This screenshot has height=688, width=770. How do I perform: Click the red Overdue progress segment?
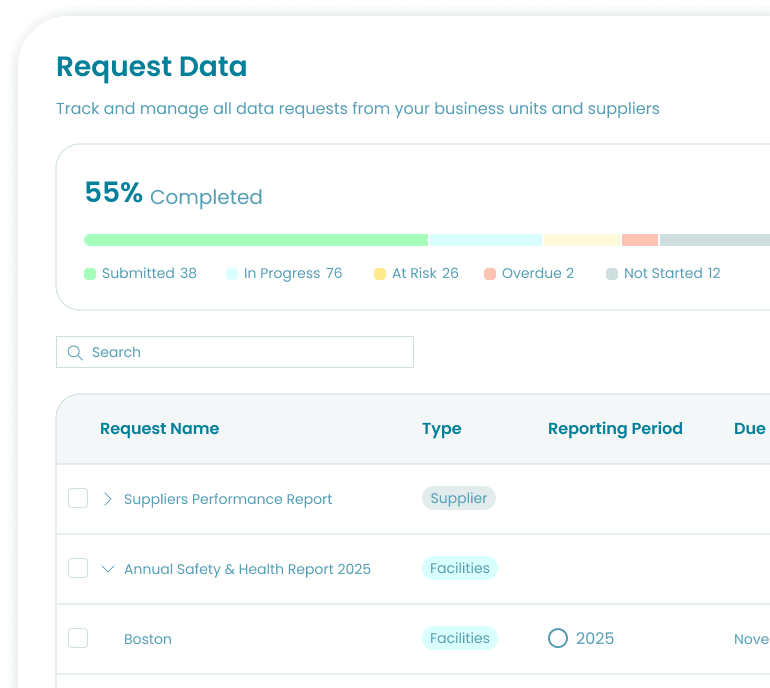(640, 240)
